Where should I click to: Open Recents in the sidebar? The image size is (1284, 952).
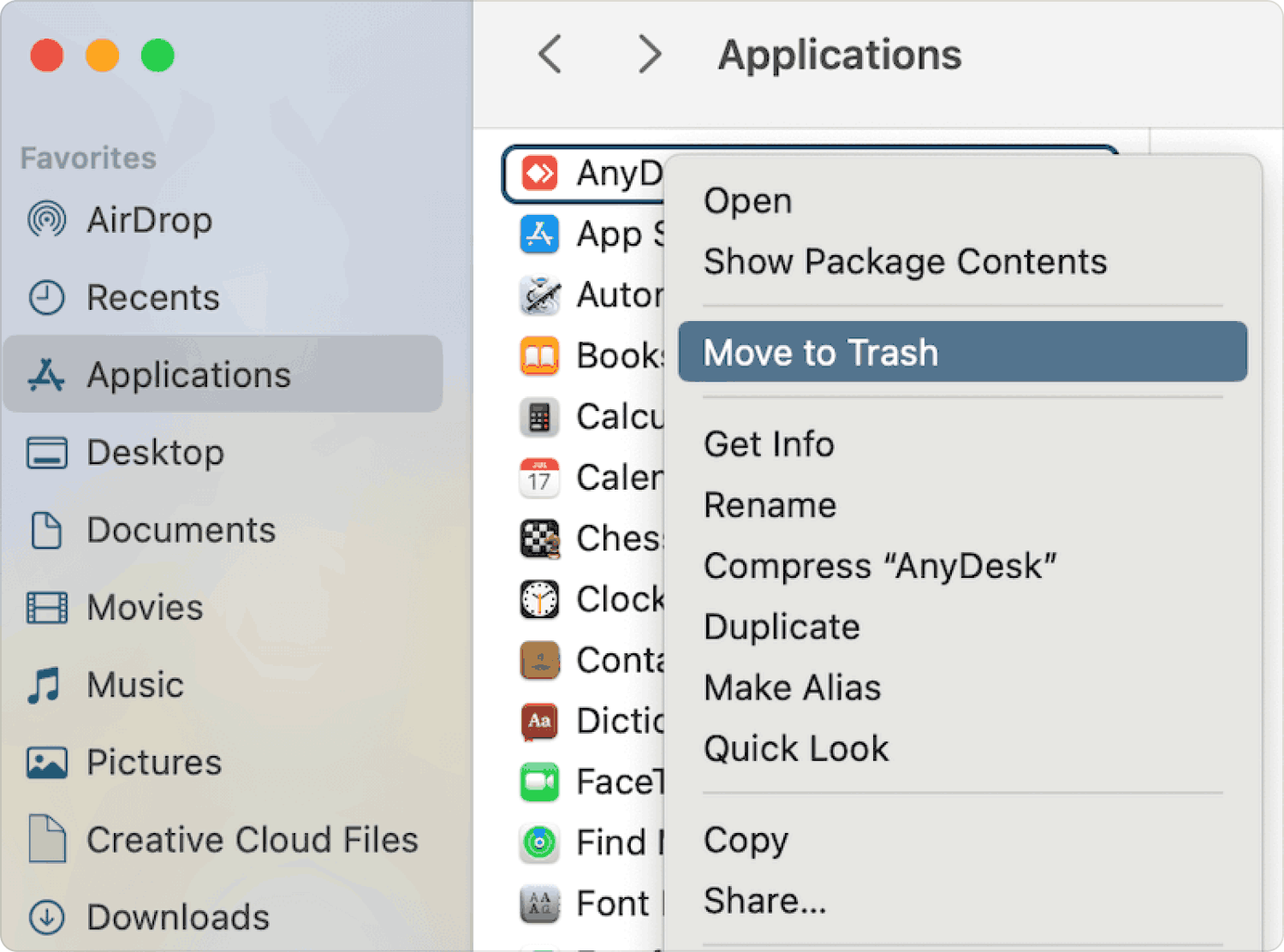153,298
